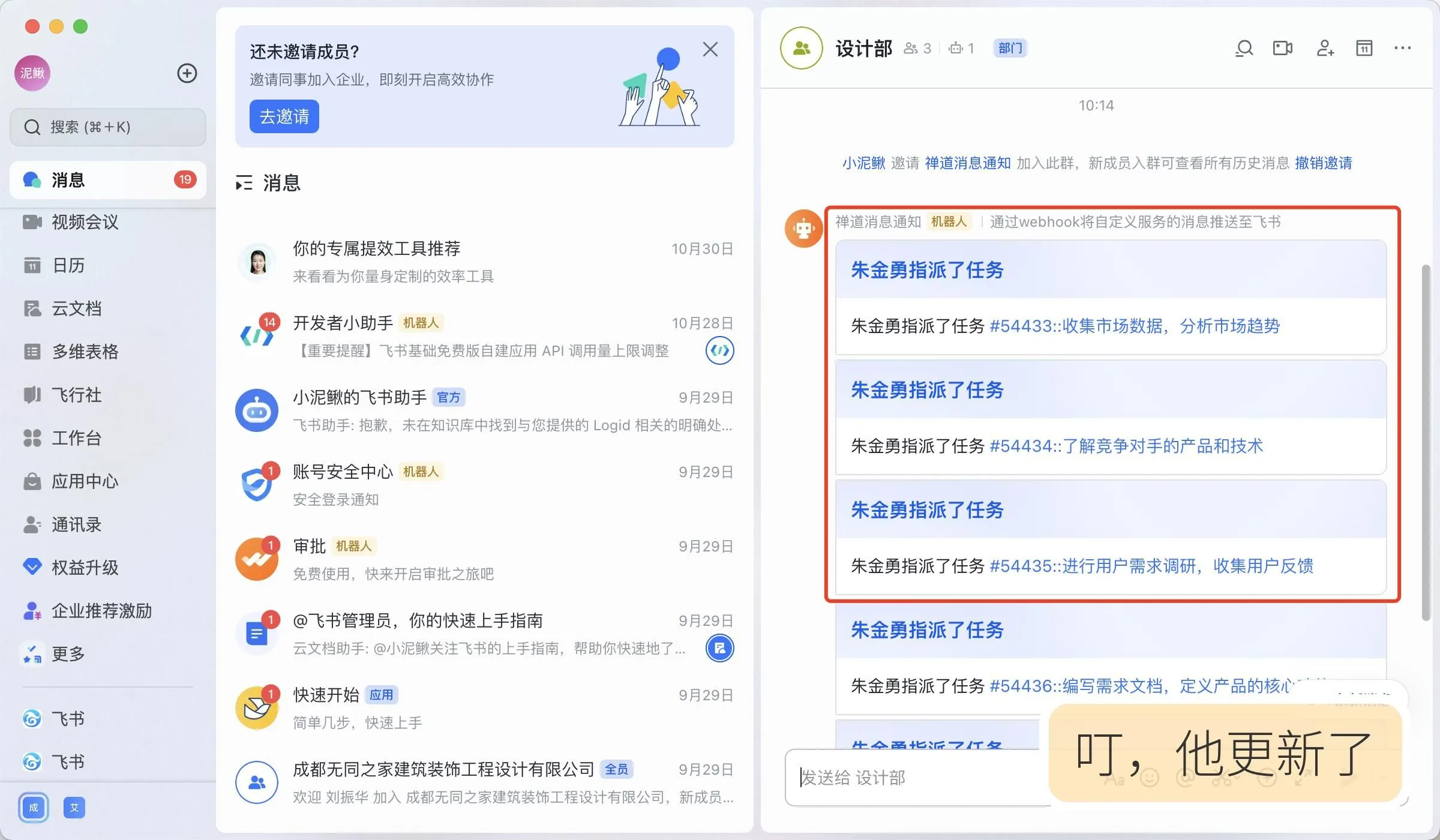Click the 账号安全中心 shield avatar
The height and width of the screenshot is (840, 1440).
click(x=257, y=485)
